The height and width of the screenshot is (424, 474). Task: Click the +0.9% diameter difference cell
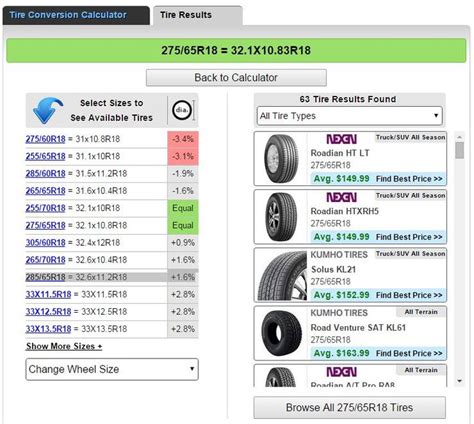(x=183, y=243)
